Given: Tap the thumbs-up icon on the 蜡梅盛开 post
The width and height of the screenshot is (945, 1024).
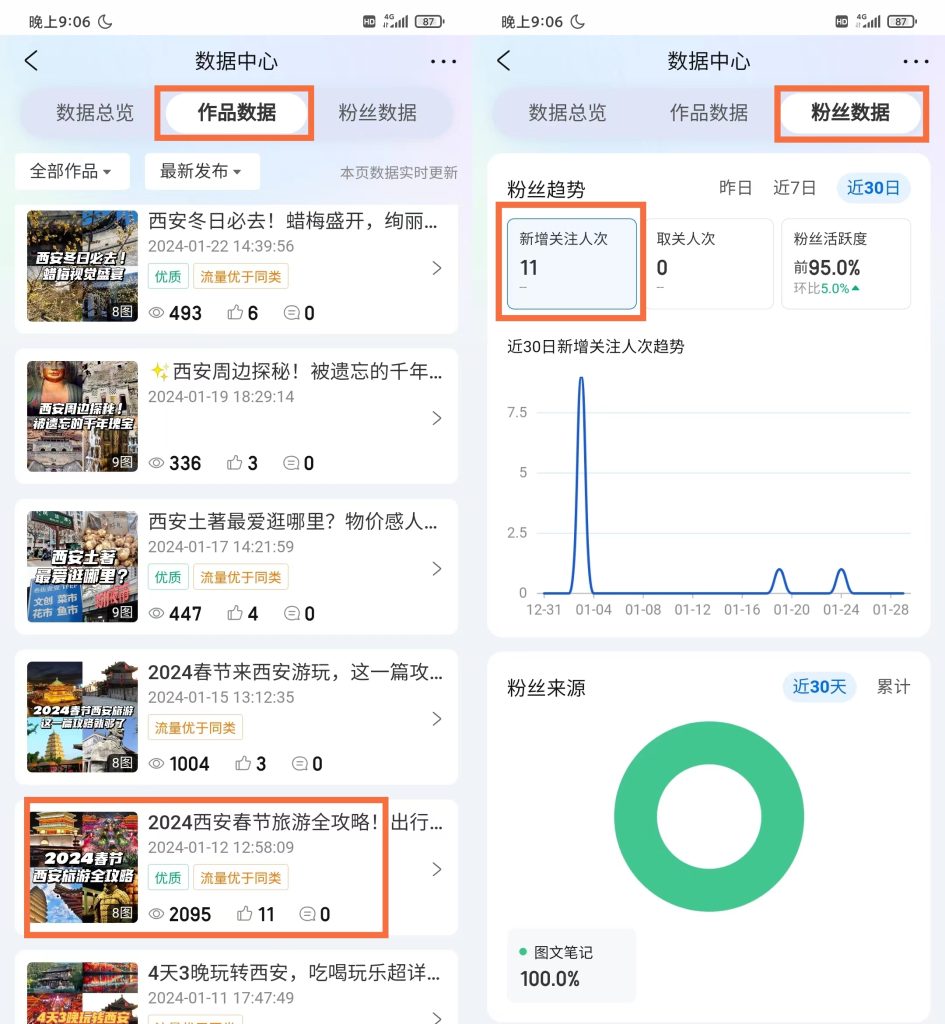Looking at the screenshot, I should pos(235,312).
